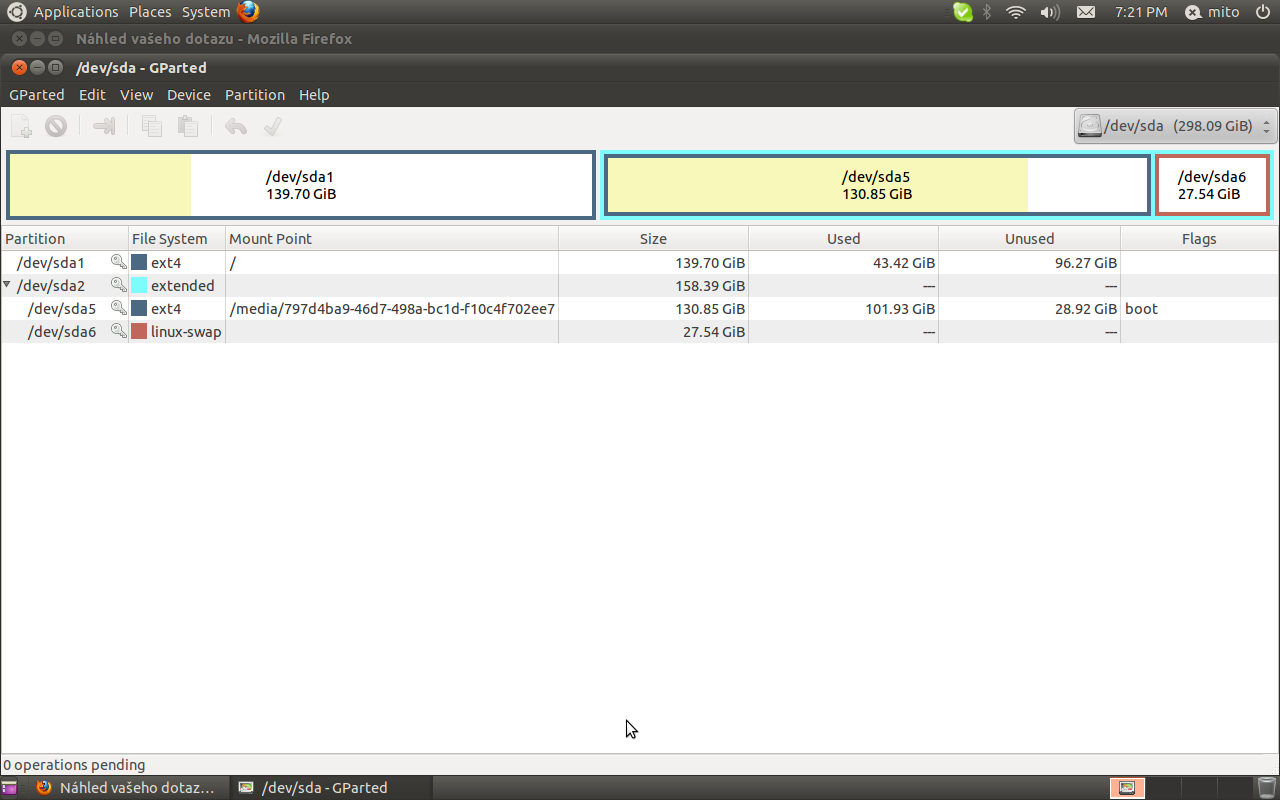This screenshot has width=1280, height=800.
Task: Open the Trash icon in bottom panel
Action: click(x=1266, y=788)
